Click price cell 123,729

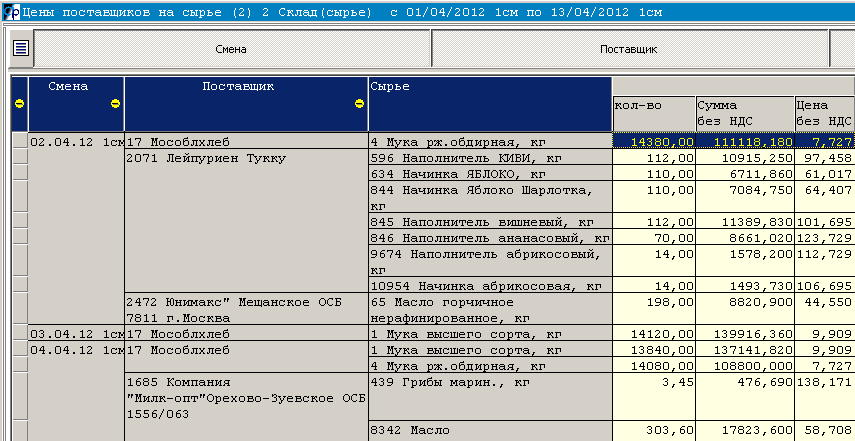[824, 237]
